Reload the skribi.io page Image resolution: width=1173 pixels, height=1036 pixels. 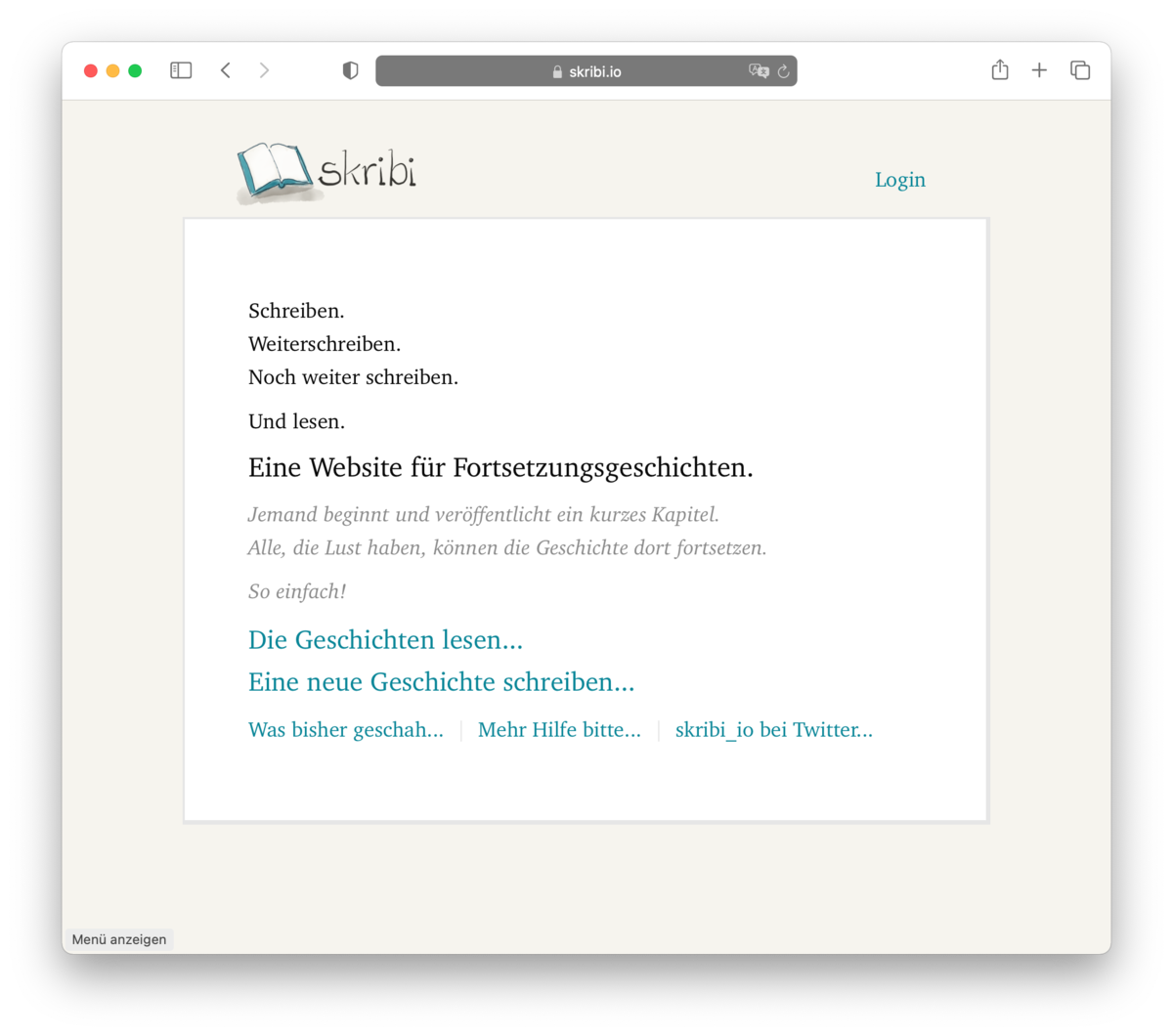click(783, 71)
